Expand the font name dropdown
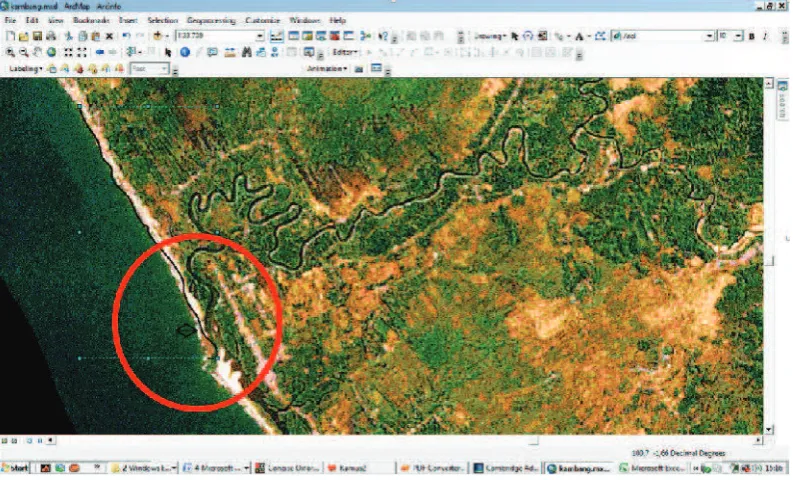The image size is (793, 480). 710,36
